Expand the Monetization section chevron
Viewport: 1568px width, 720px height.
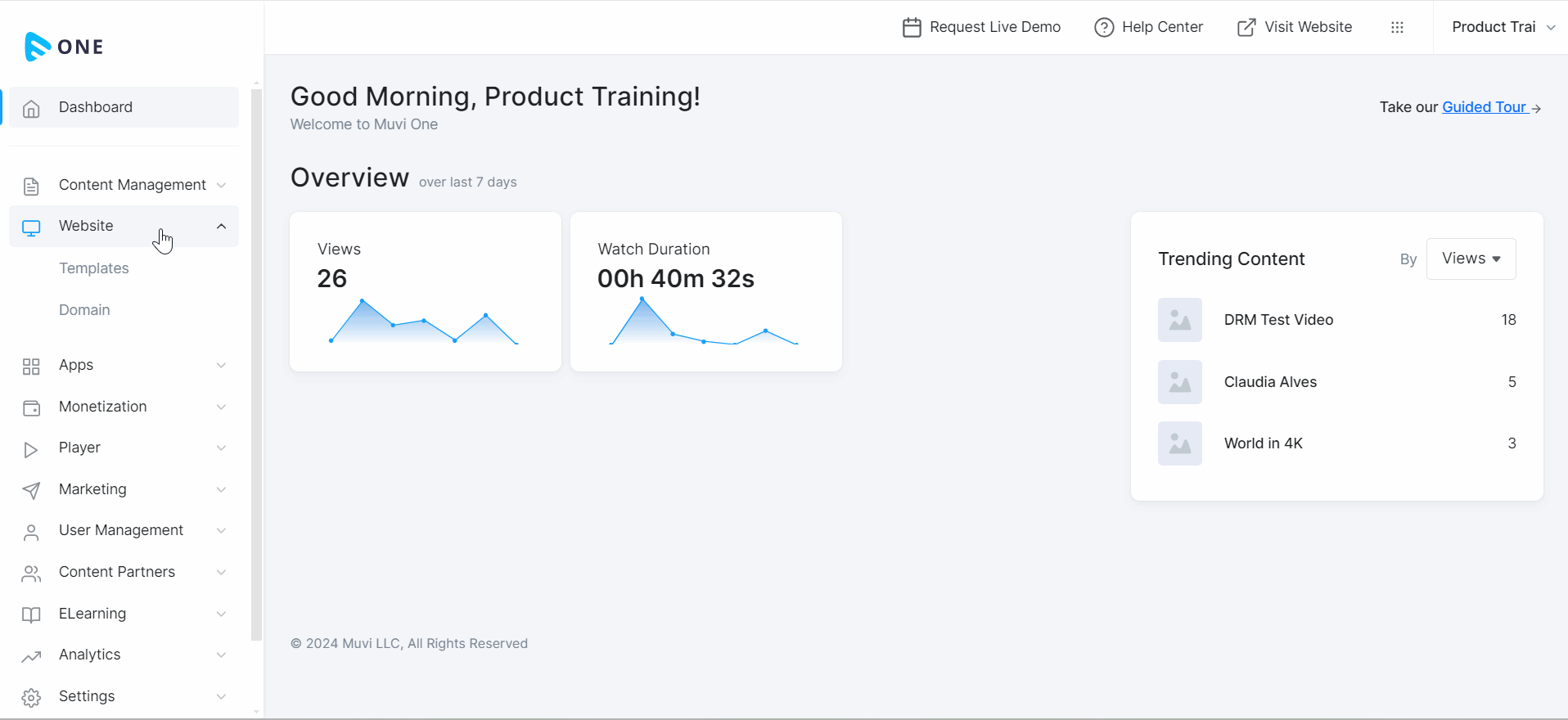221,407
